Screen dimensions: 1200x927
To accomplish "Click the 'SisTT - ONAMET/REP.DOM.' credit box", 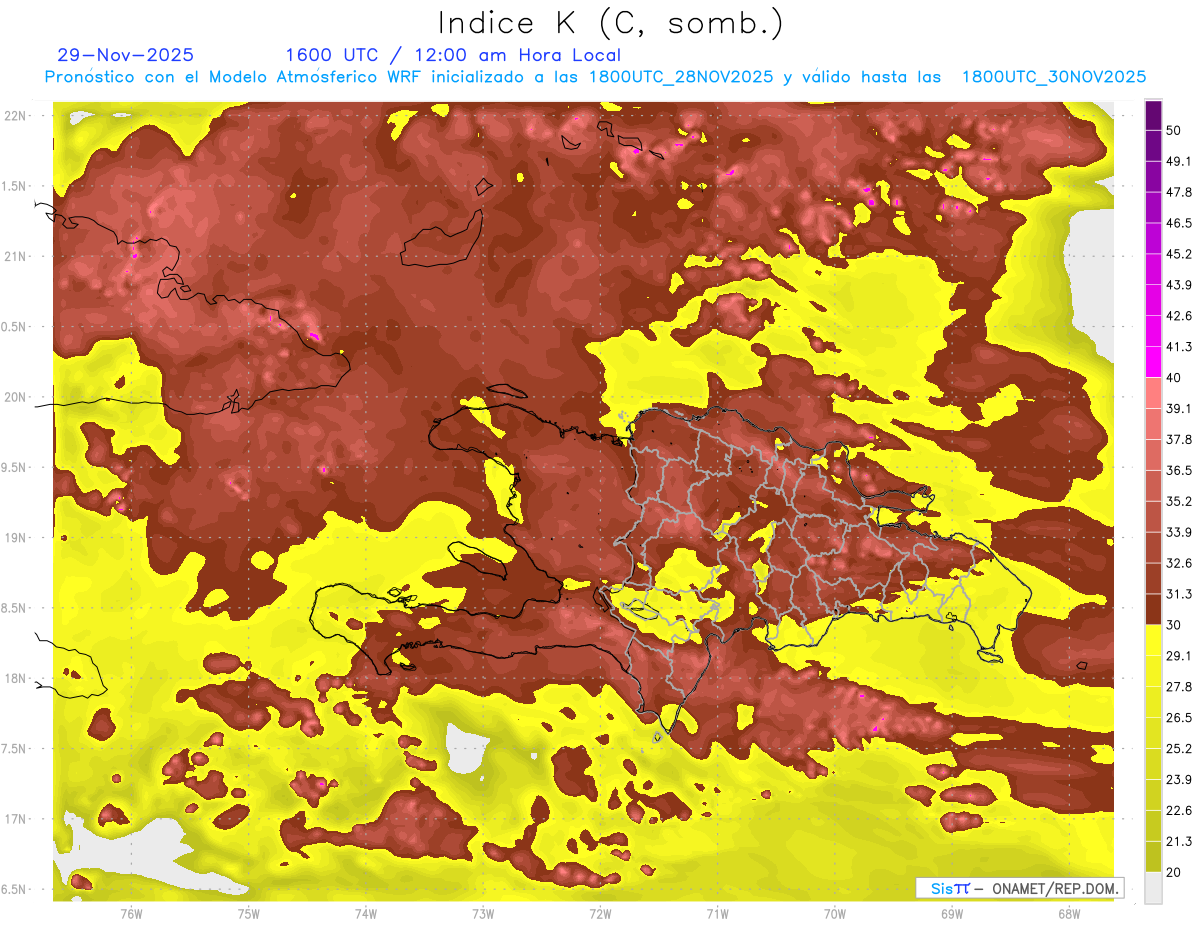I will (1020, 888).
